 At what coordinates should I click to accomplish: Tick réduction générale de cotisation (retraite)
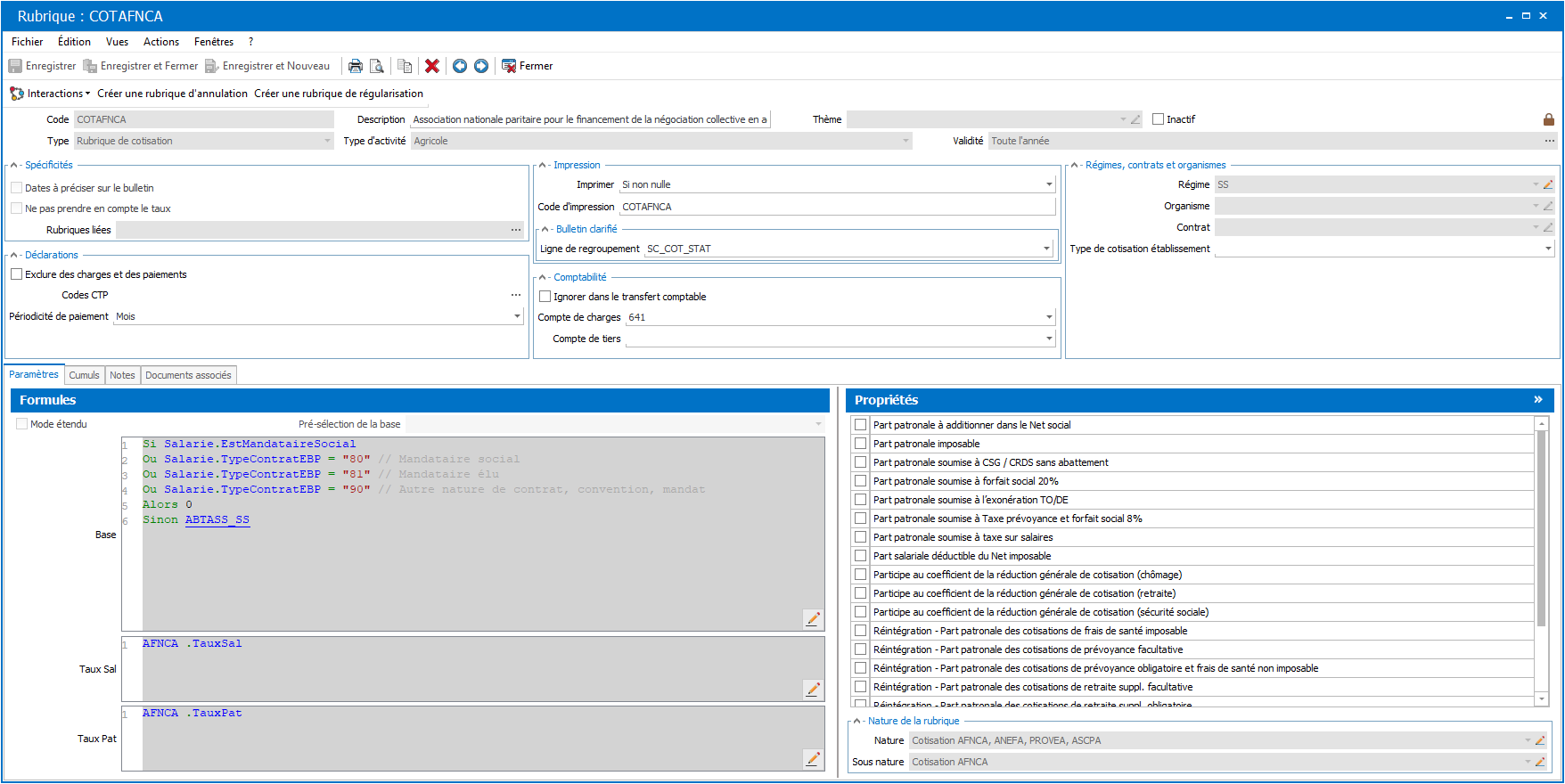[x=861, y=593]
